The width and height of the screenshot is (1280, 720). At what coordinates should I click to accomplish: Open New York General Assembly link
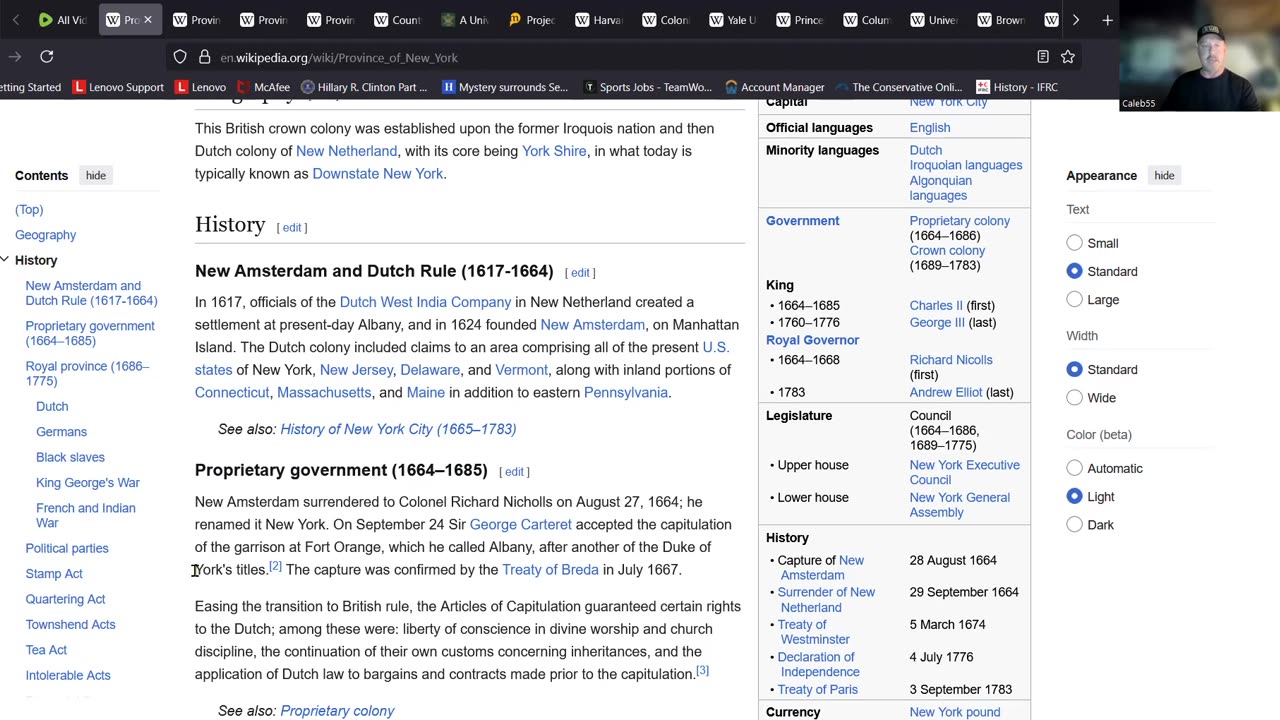click(x=960, y=505)
